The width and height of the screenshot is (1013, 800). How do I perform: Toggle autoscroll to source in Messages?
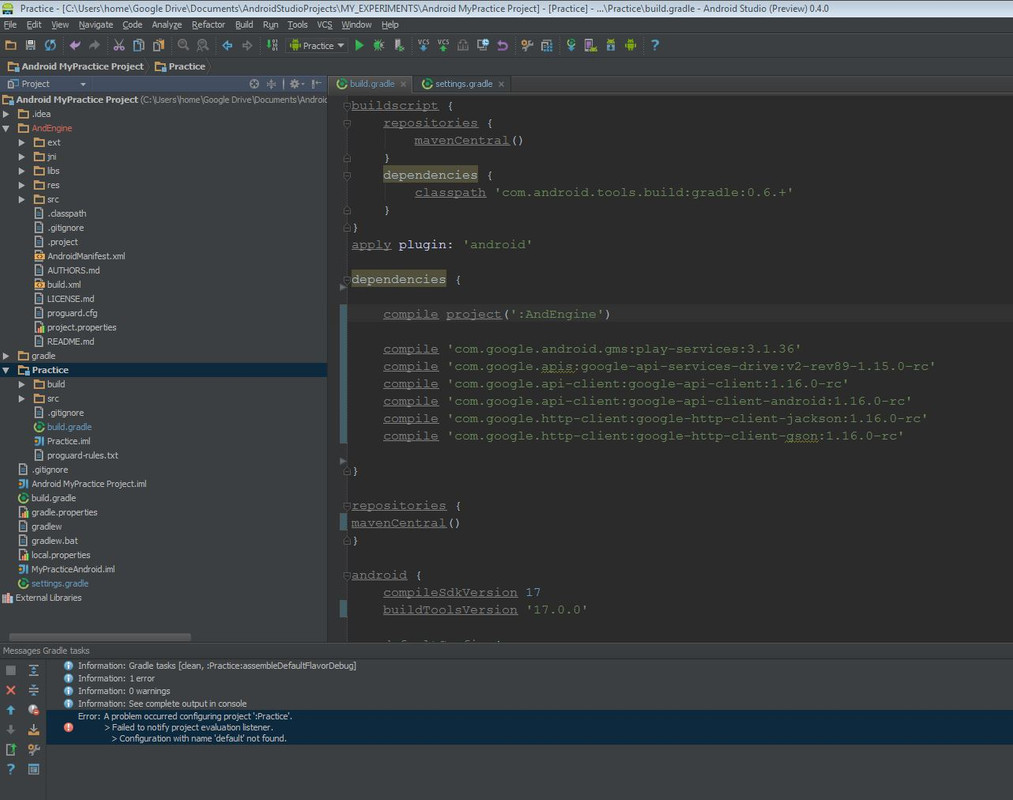click(x=34, y=730)
